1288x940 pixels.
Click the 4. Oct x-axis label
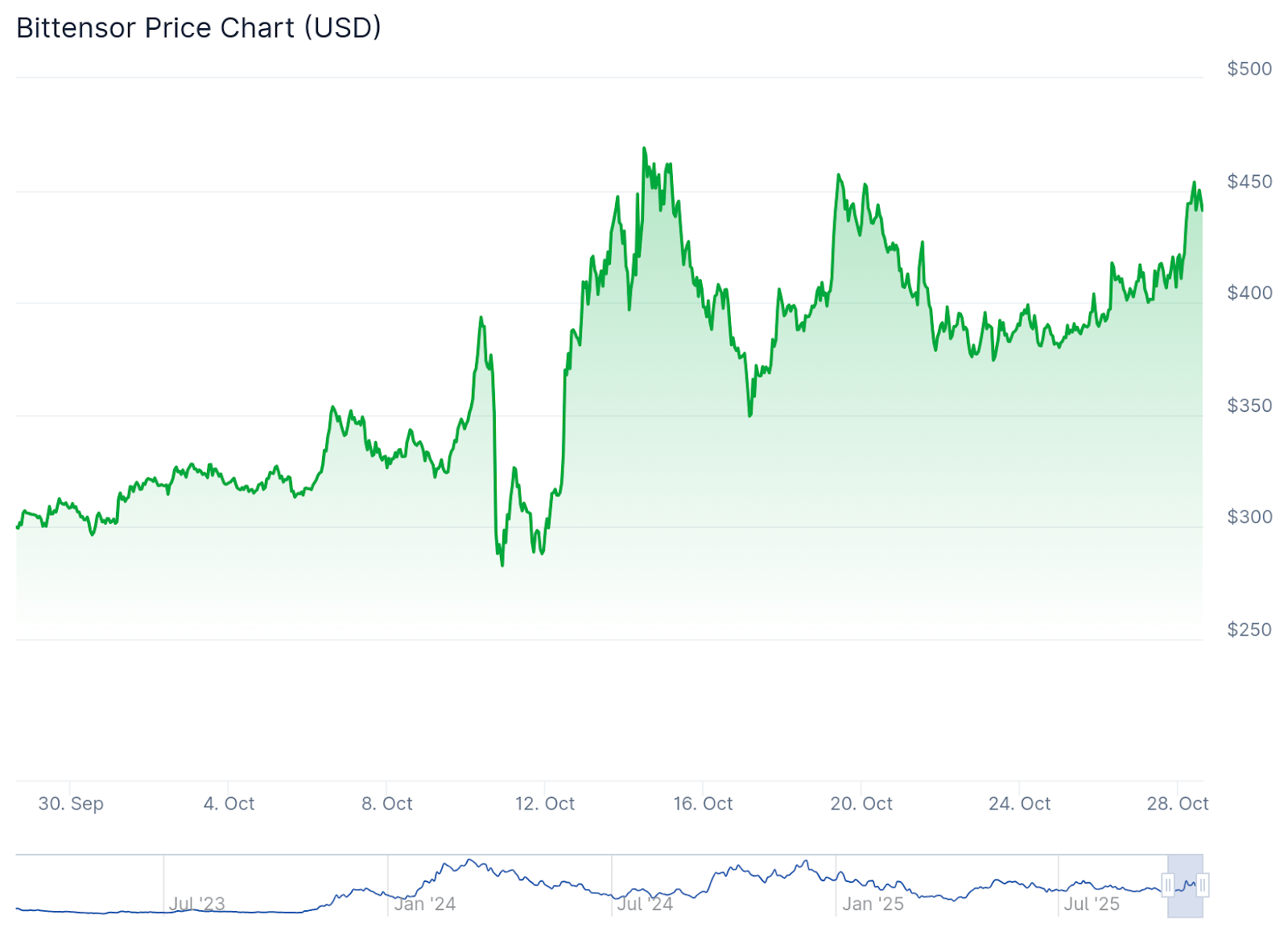229,803
